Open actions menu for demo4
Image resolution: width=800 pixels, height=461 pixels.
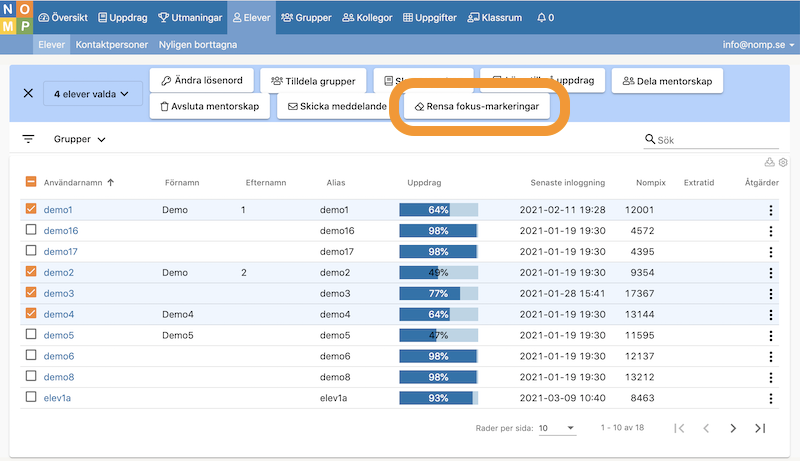coord(770,315)
